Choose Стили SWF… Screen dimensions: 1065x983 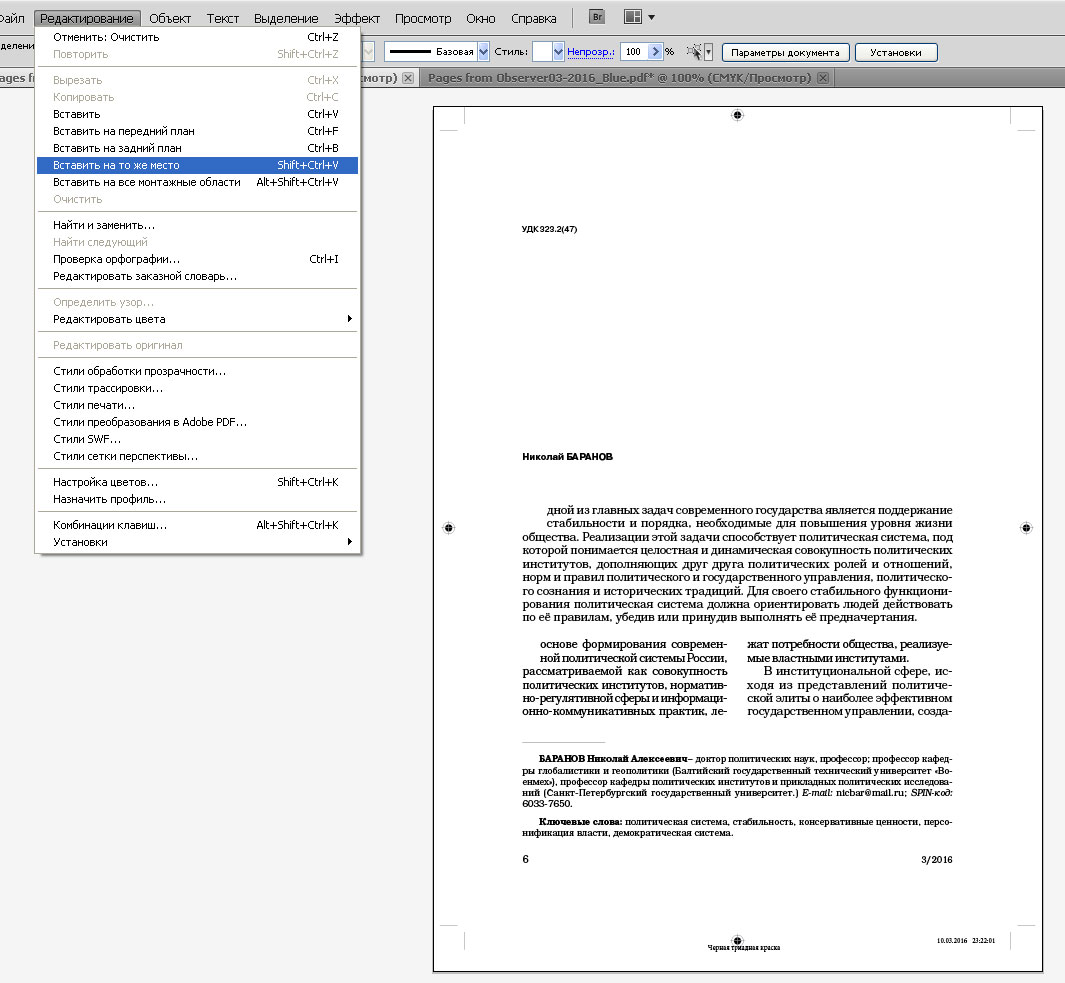(x=197, y=439)
